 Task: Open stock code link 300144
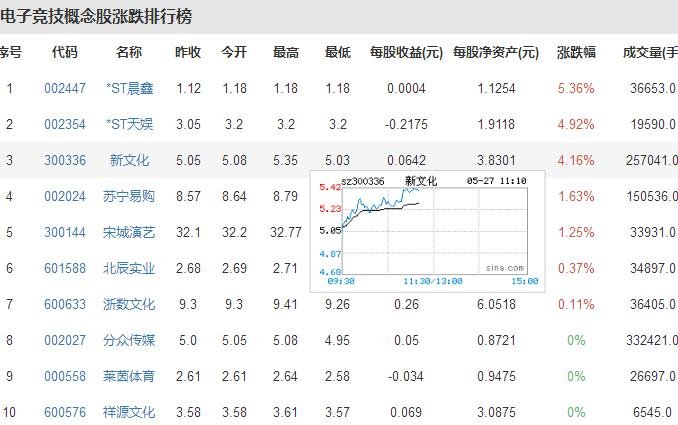click(65, 232)
